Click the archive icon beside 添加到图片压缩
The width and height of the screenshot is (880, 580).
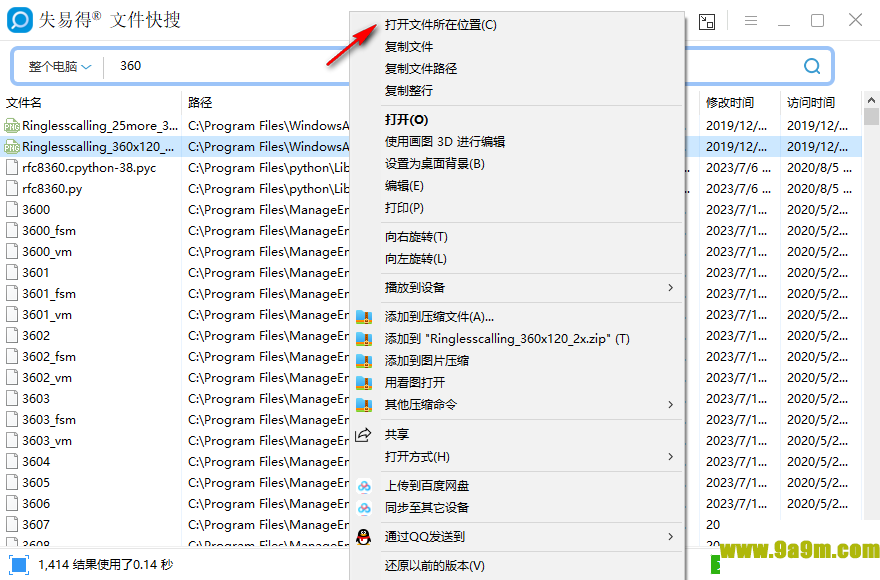click(x=364, y=361)
